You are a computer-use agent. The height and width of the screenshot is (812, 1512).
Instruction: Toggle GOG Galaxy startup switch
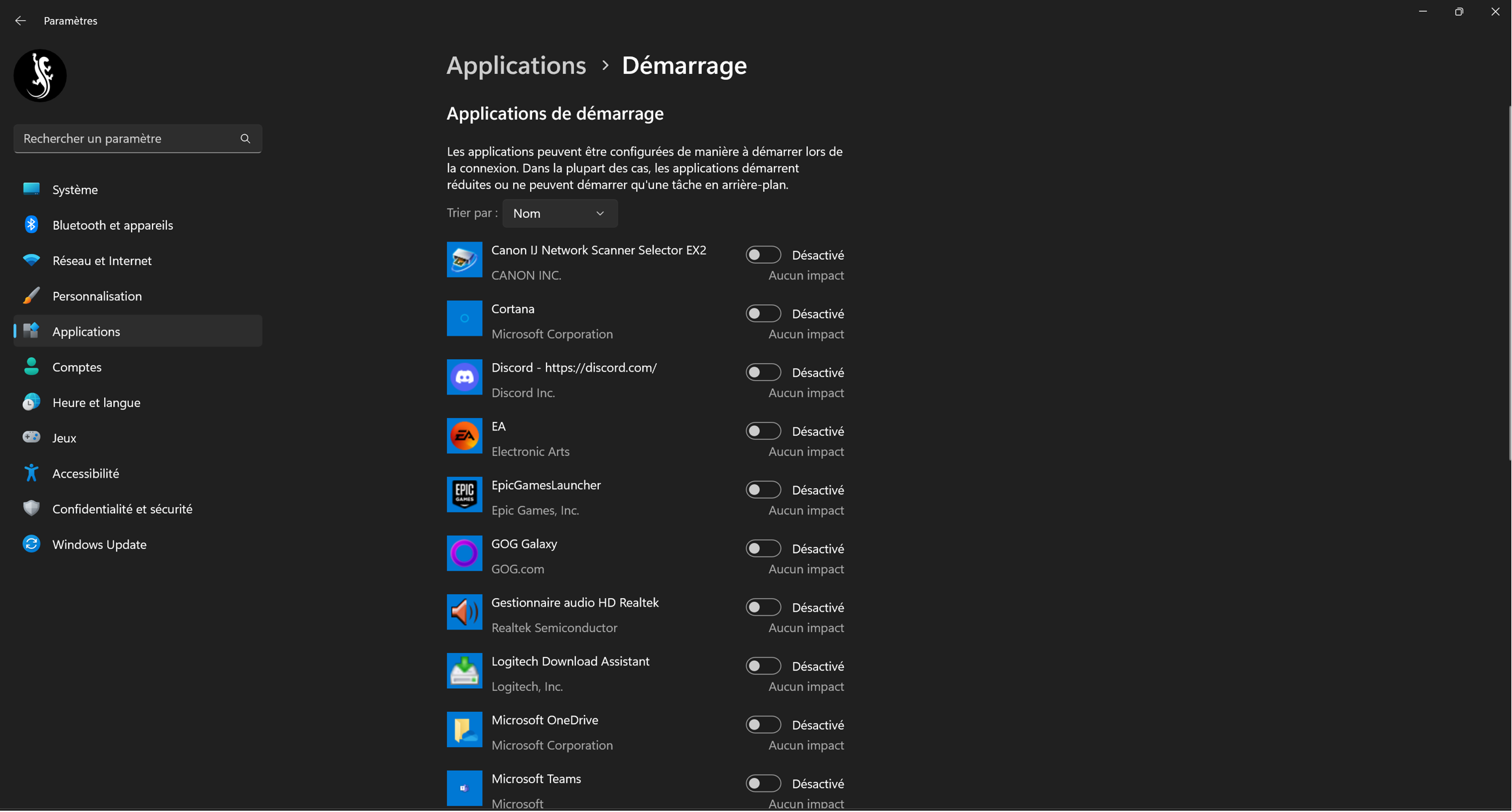763,549
